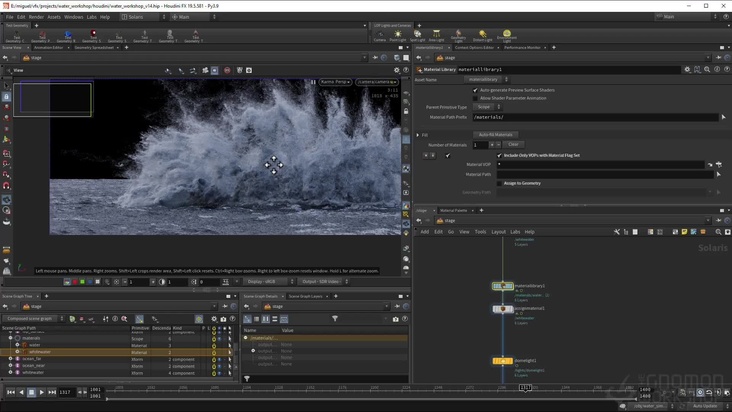Open the Composed scene graph dropdown
The image size is (732, 412).
(32, 319)
